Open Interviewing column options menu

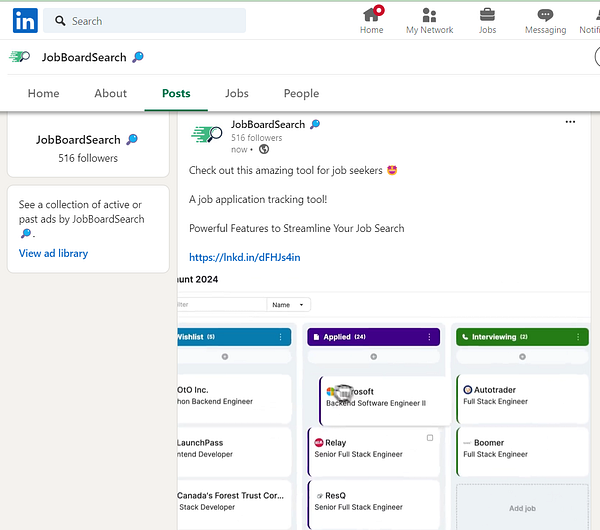tap(578, 337)
